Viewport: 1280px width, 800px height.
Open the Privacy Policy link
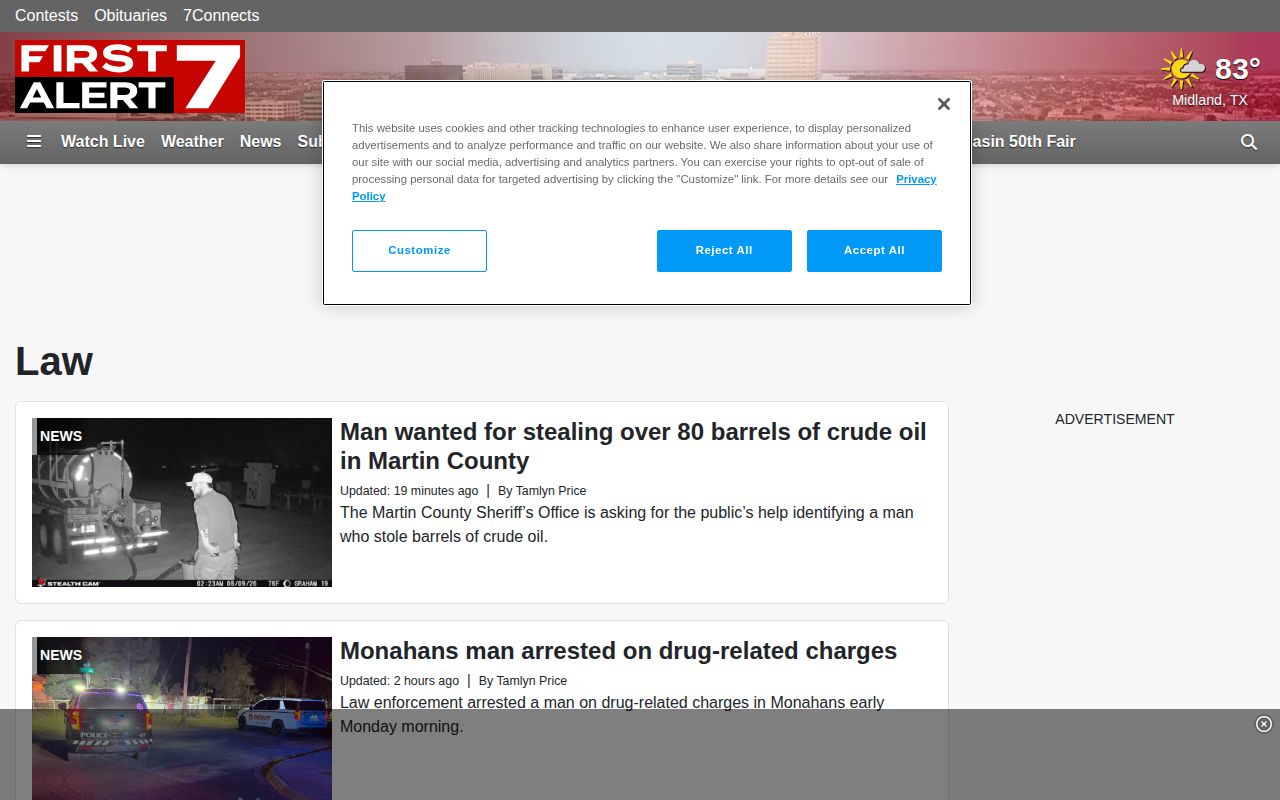click(916, 179)
